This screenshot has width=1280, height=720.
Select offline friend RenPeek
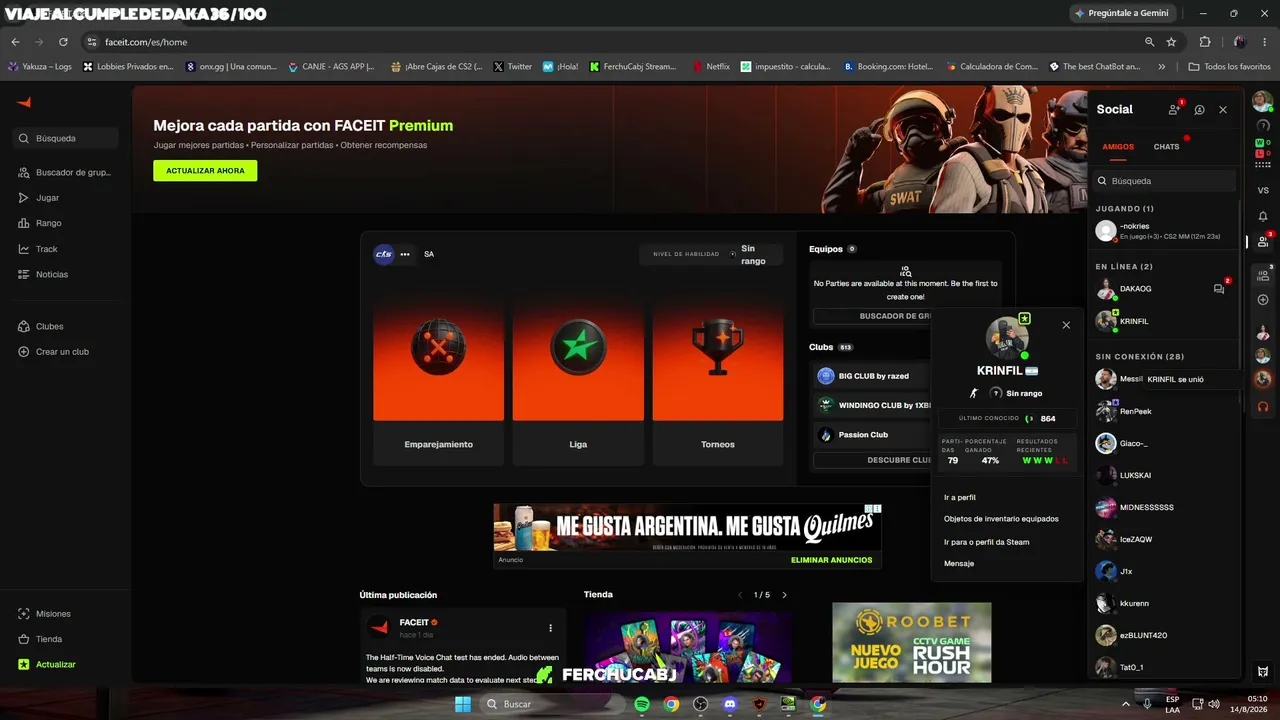(x=1165, y=411)
